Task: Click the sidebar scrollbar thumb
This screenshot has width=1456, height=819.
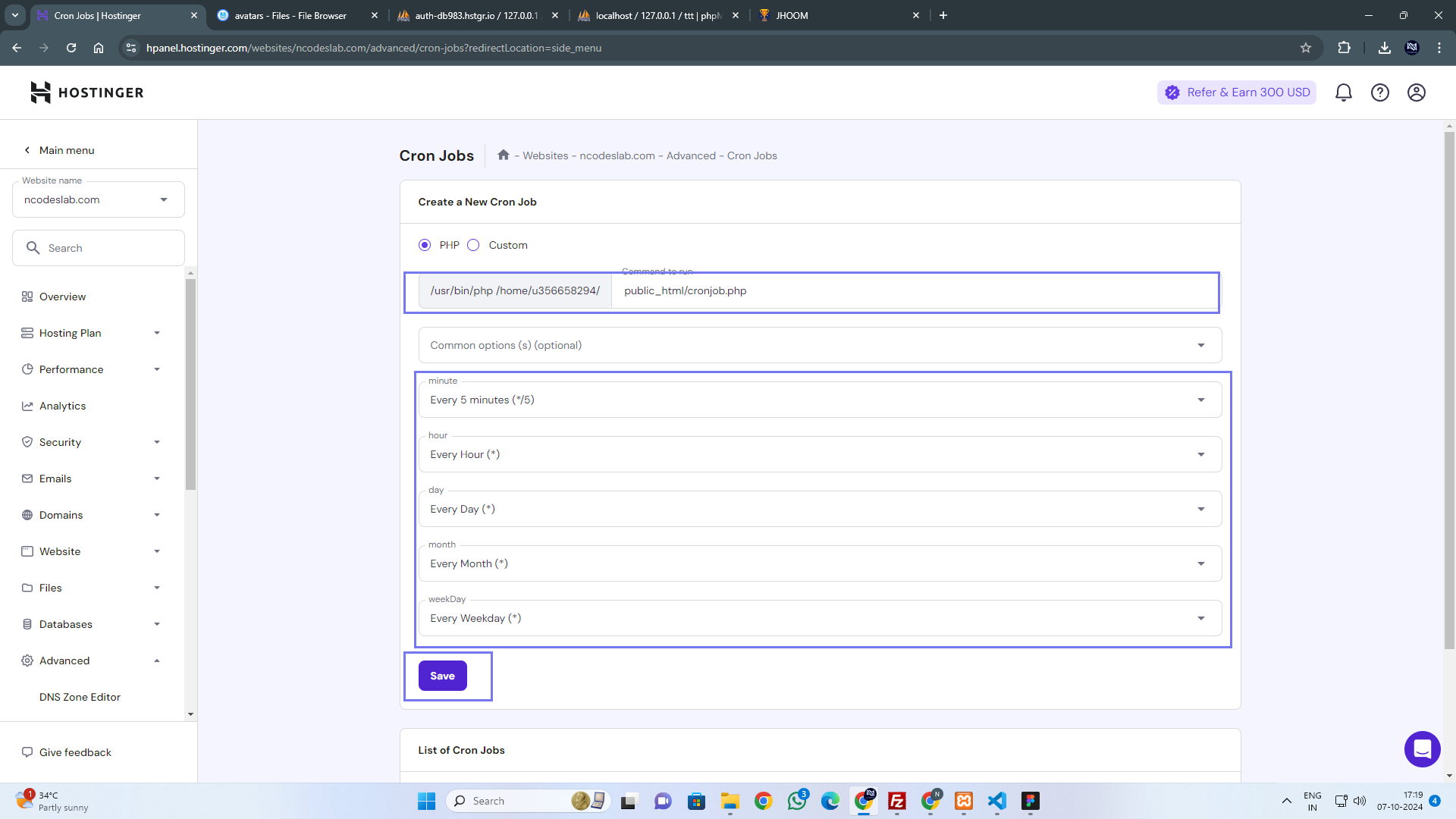Action: [190, 384]
